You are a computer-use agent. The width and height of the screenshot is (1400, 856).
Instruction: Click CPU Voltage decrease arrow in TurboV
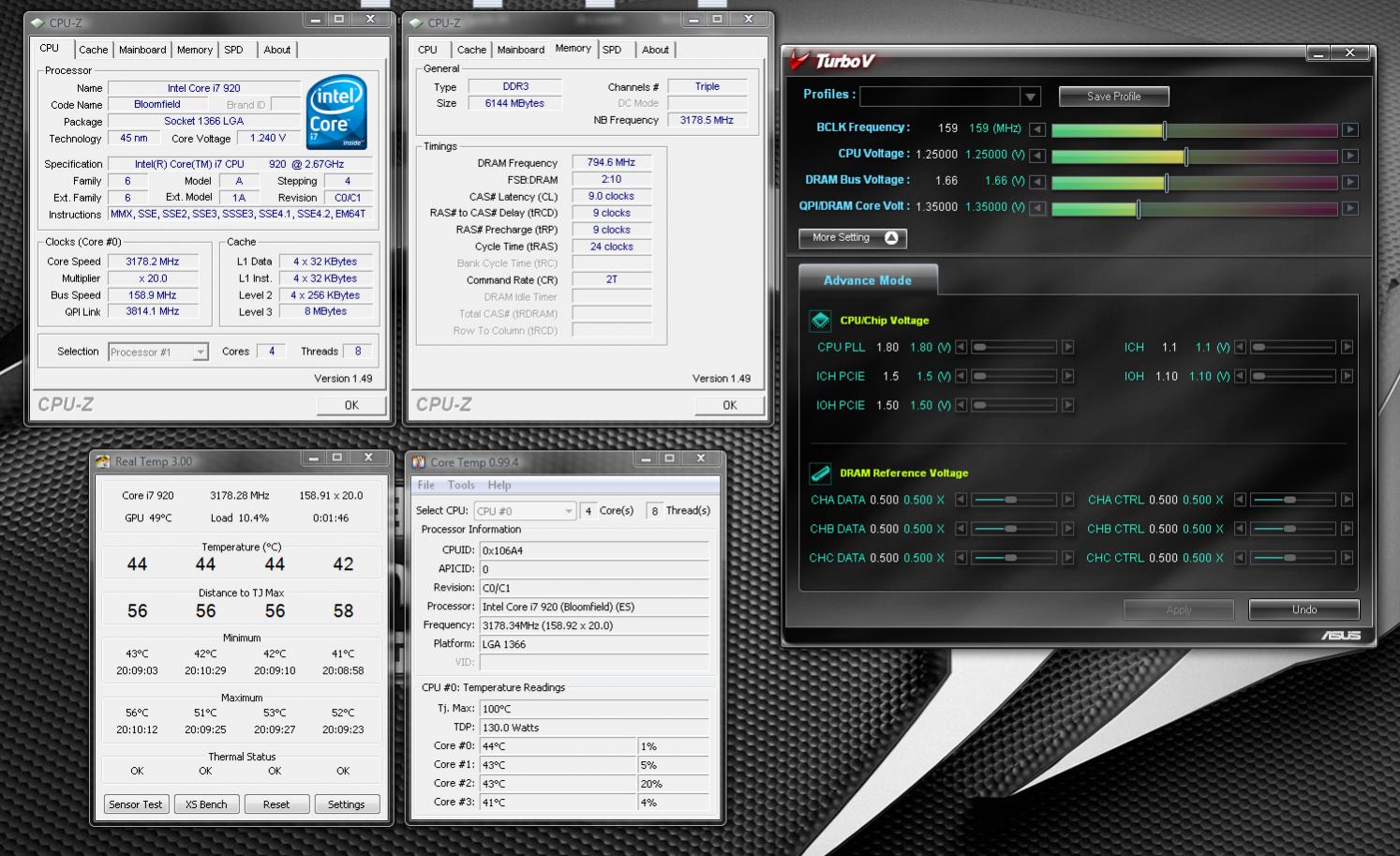click(1037, 156)
